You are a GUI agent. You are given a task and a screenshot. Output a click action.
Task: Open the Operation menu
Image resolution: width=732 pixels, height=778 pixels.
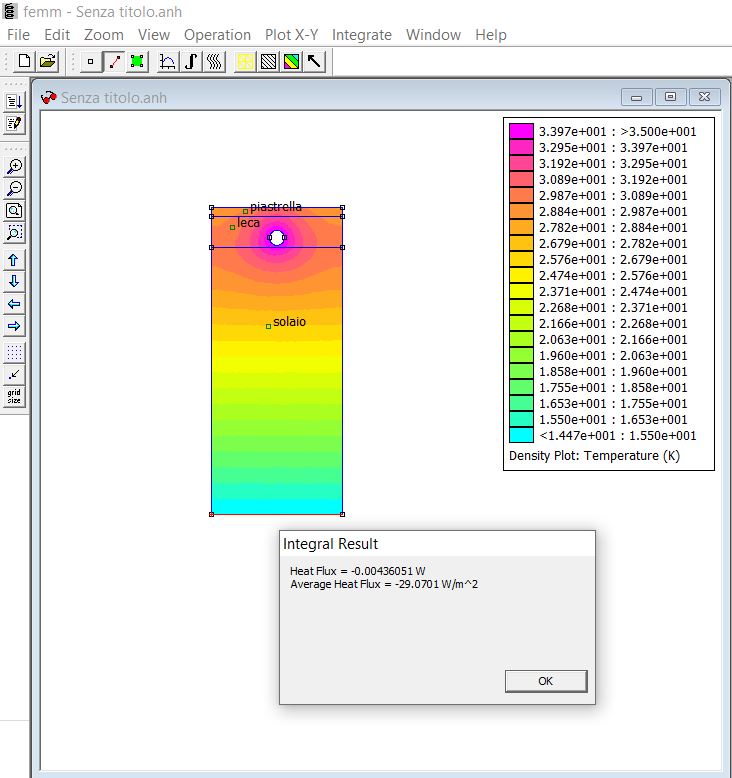217,34
